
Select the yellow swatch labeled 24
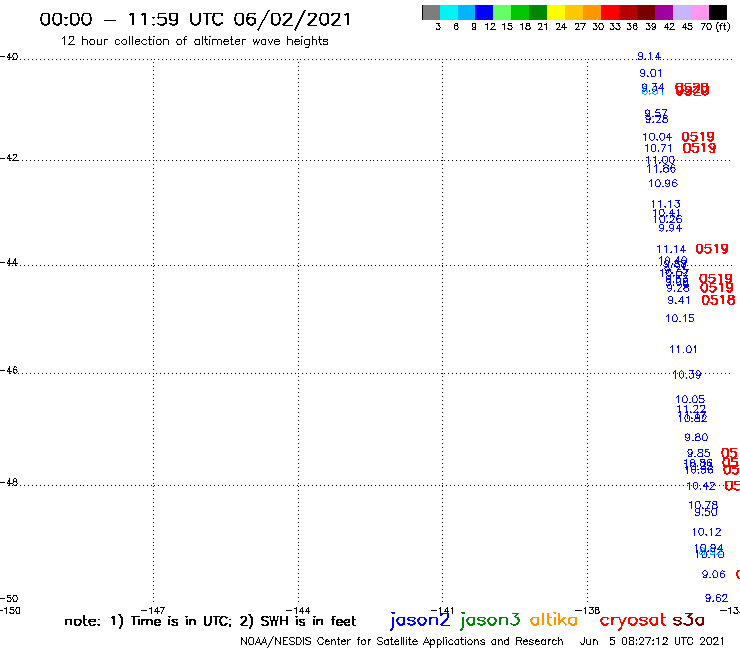pos(556,12)
